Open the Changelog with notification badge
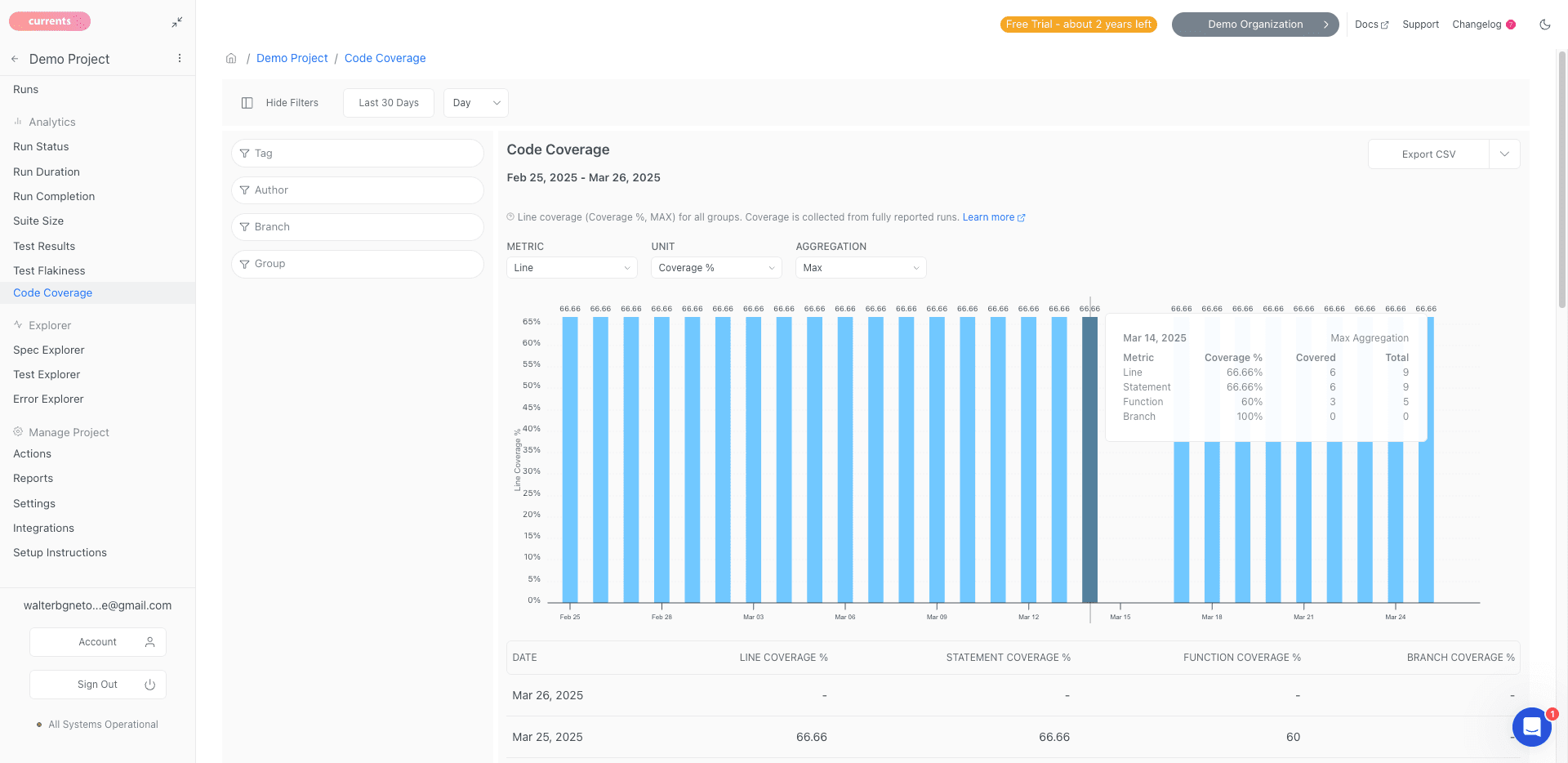The height and width of the screenshot is (763, 1568). pos(1484,25)
